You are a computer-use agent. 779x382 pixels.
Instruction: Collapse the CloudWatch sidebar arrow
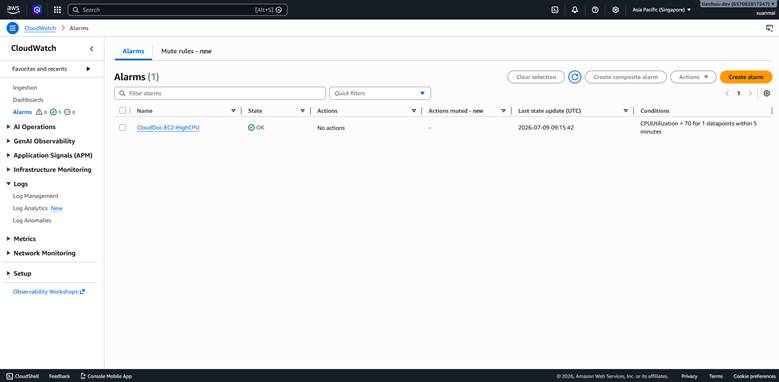point(91,49)
